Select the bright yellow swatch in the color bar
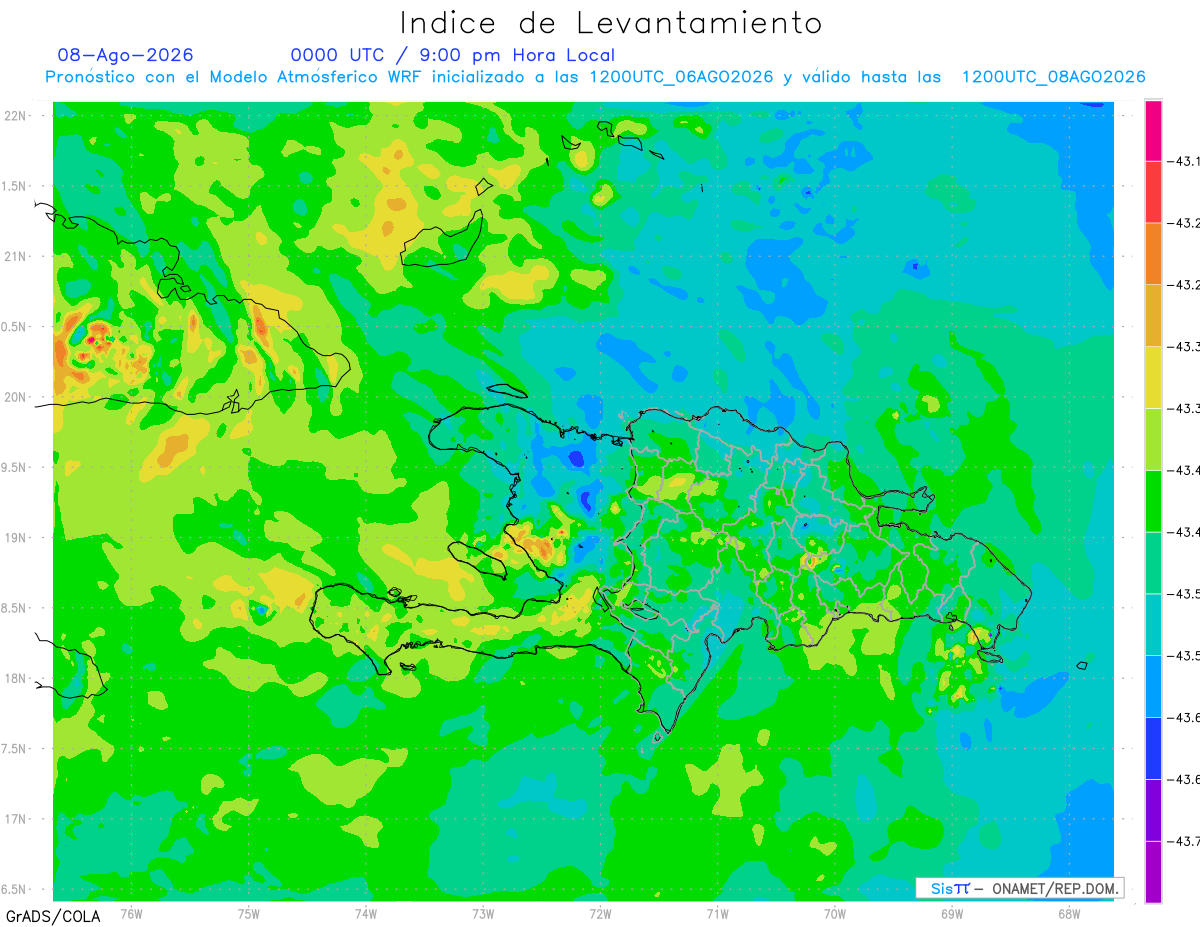Viewport: 1200px width, 927px height. 1153,378
